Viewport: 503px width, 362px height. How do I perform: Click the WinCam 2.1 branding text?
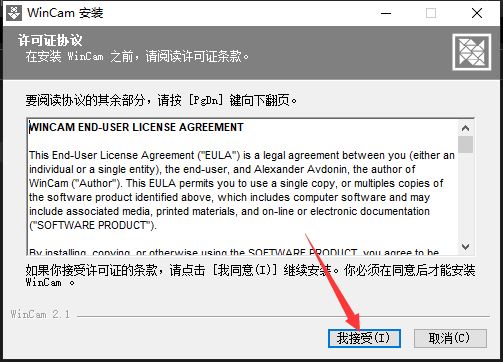(x=40, y=314)
